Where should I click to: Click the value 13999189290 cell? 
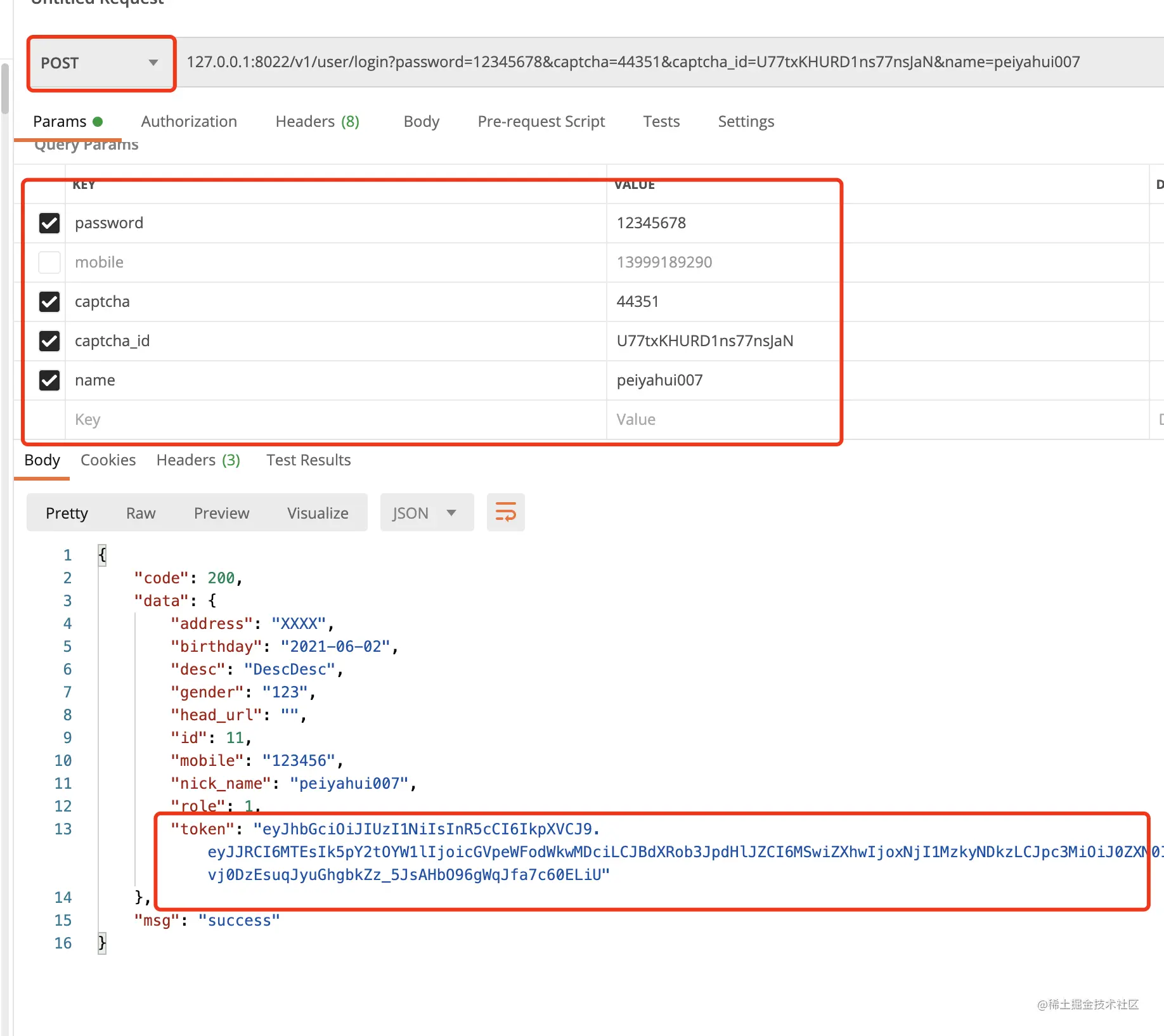coord(877,262)
